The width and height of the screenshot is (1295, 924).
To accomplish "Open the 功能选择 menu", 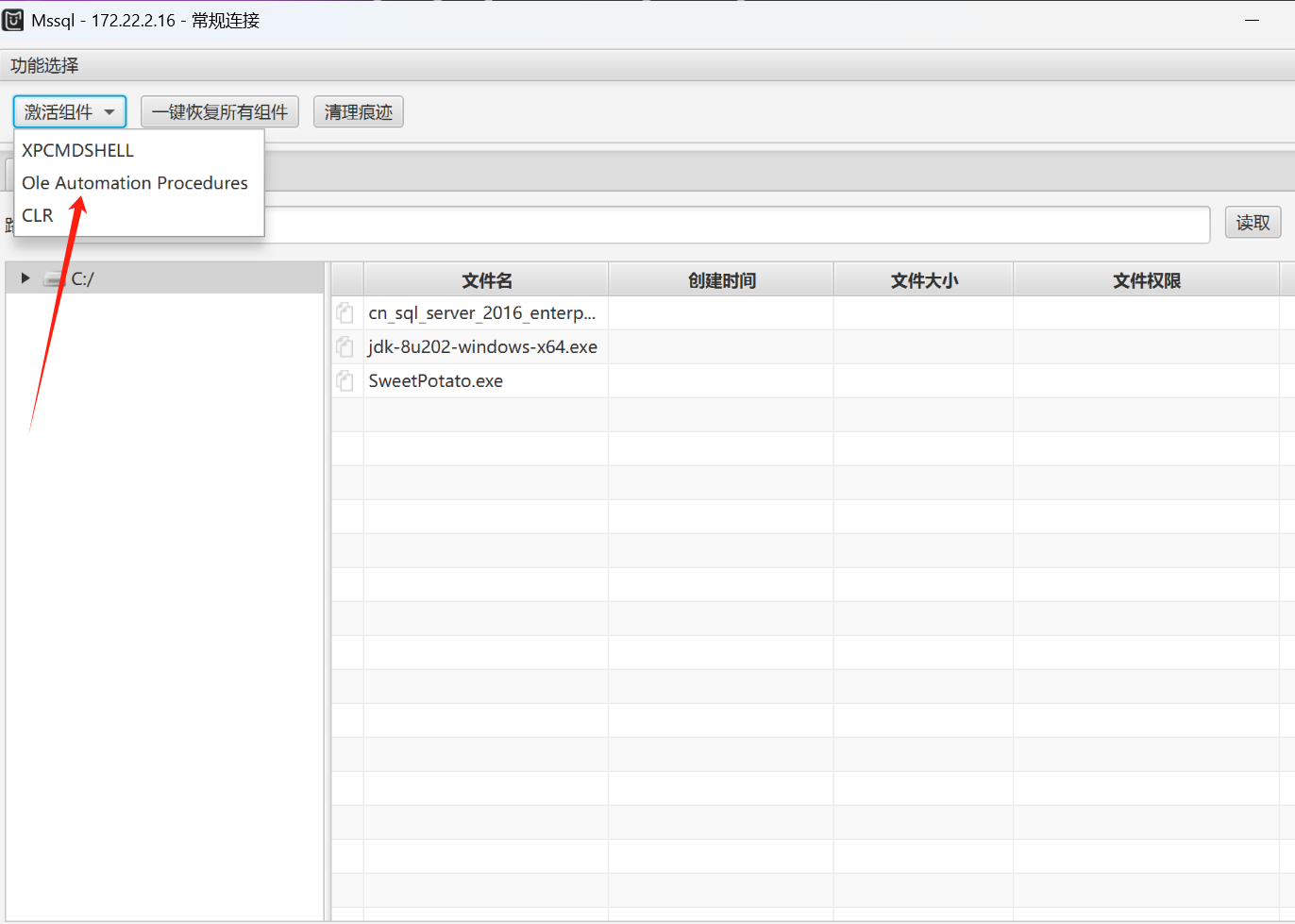I will 44,66.
